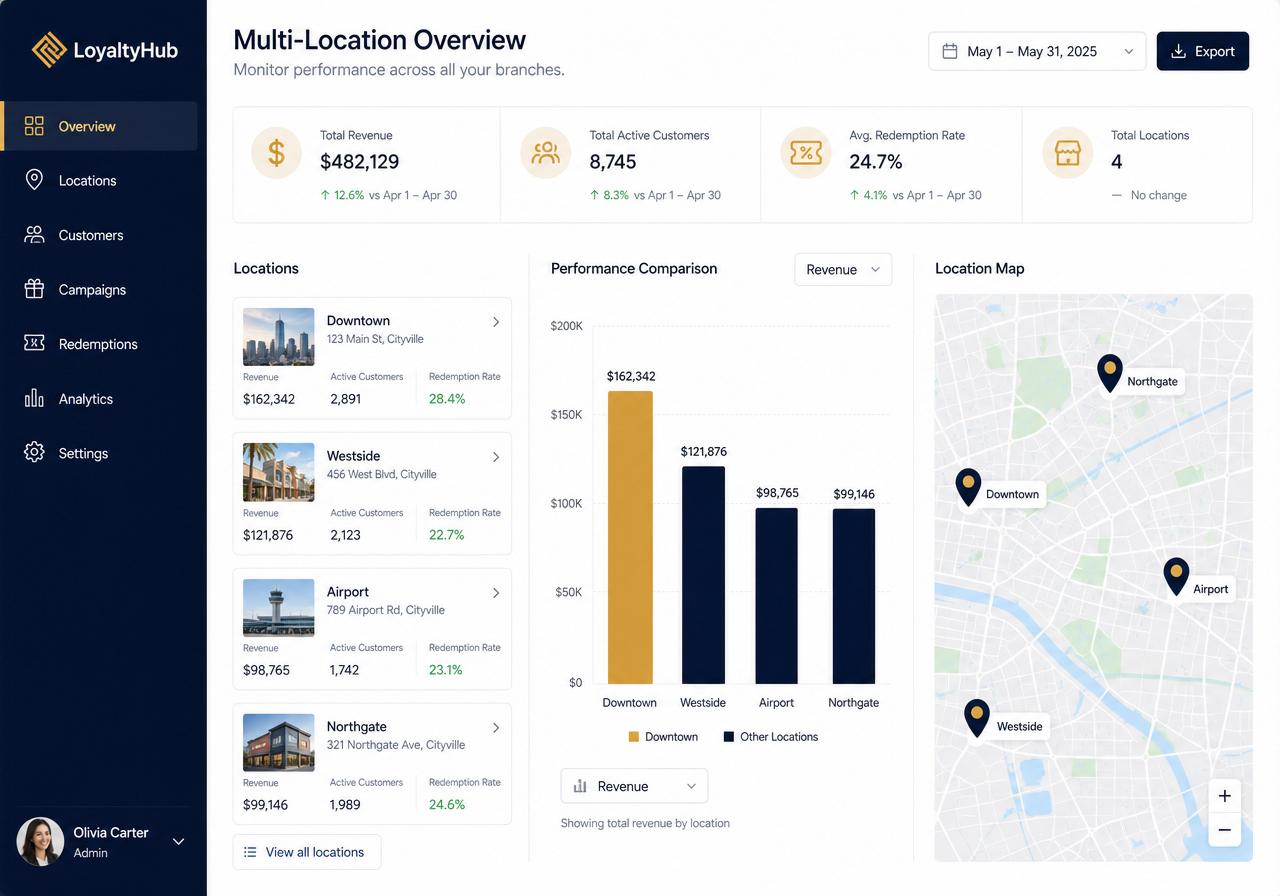Click the Campaigns gift icon in sidebar

(x=34, y=289)
